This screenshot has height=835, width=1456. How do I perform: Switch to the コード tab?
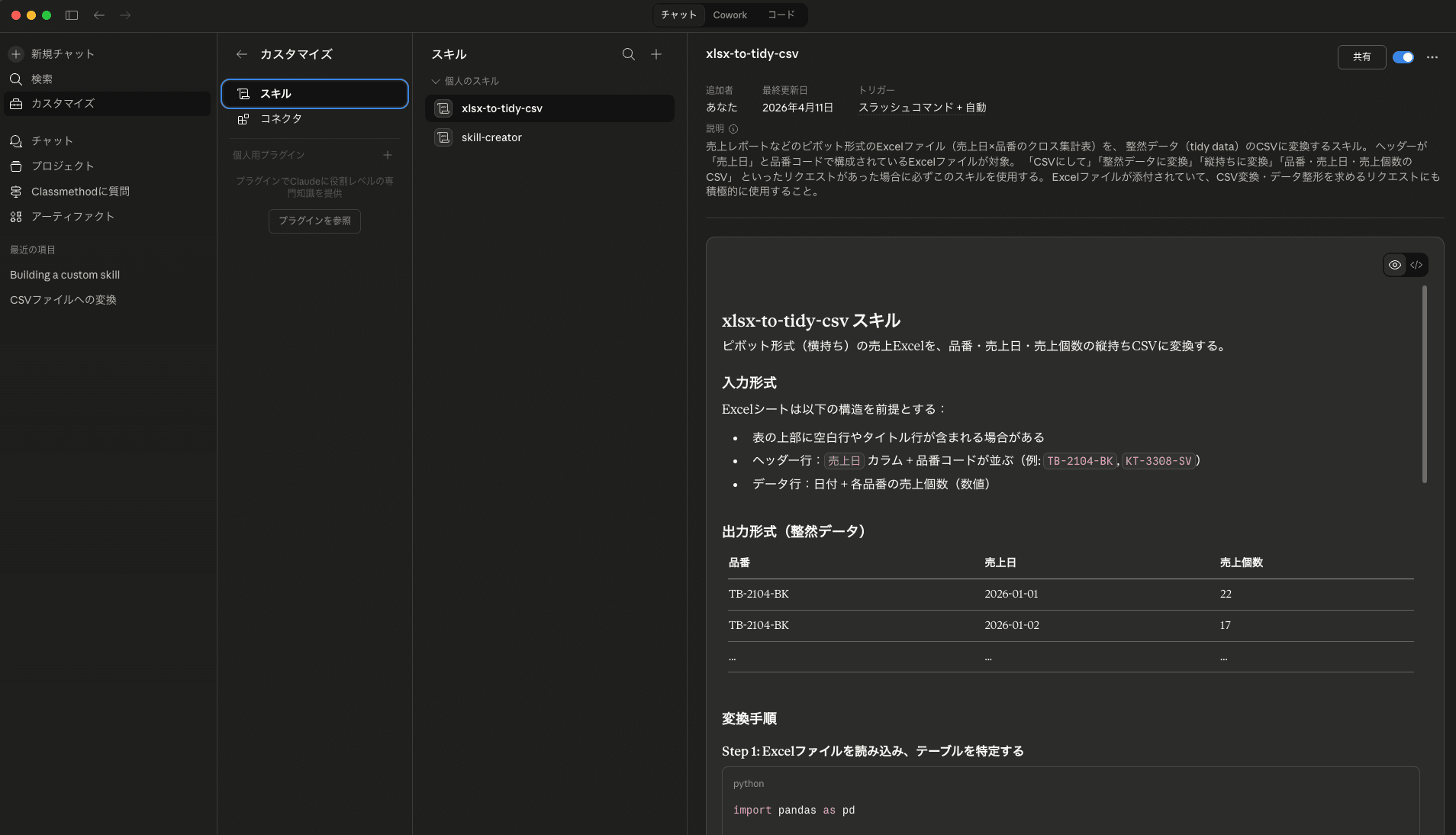(x=781, y=15)
